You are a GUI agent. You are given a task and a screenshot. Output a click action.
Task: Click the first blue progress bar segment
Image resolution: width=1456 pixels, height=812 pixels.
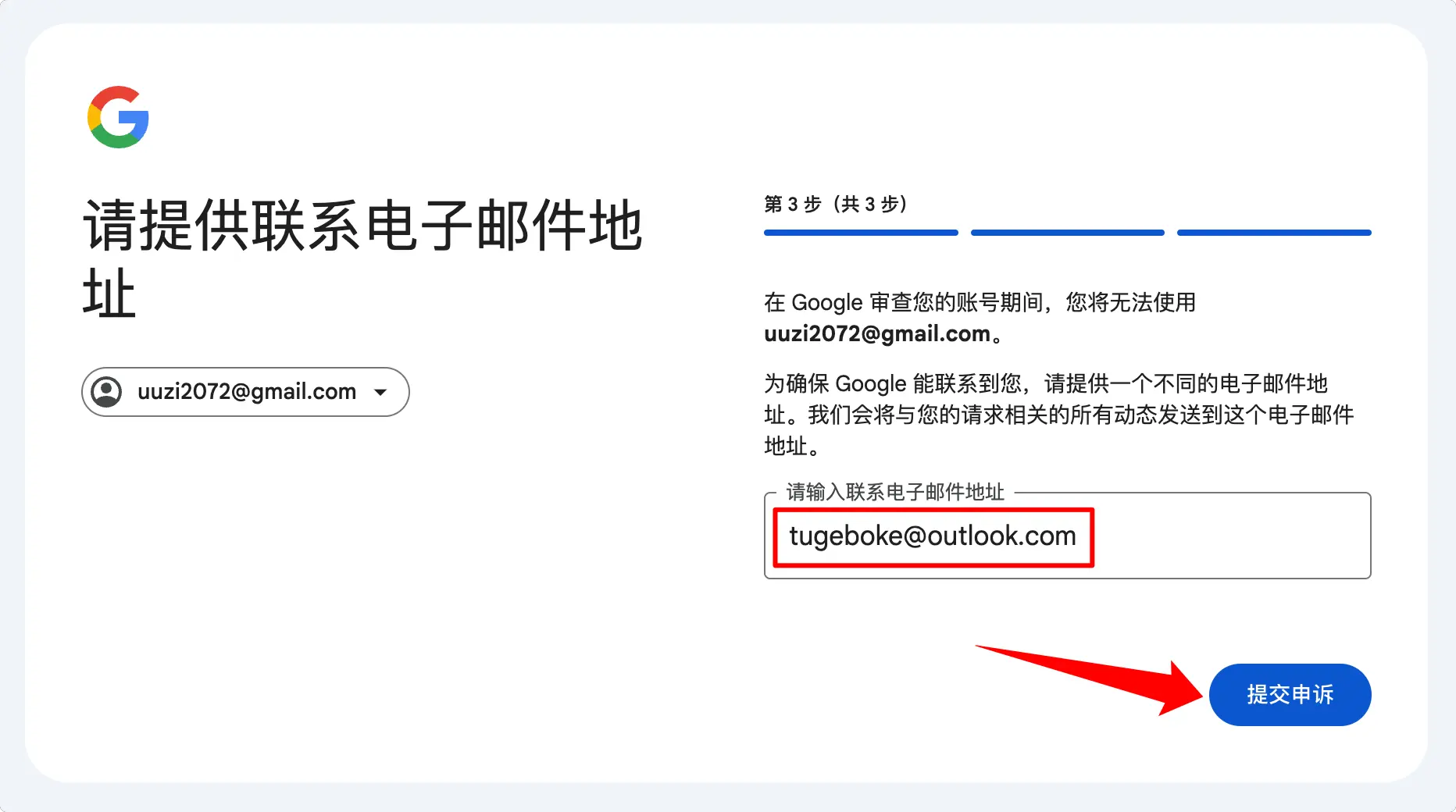[x=860, y=232]
